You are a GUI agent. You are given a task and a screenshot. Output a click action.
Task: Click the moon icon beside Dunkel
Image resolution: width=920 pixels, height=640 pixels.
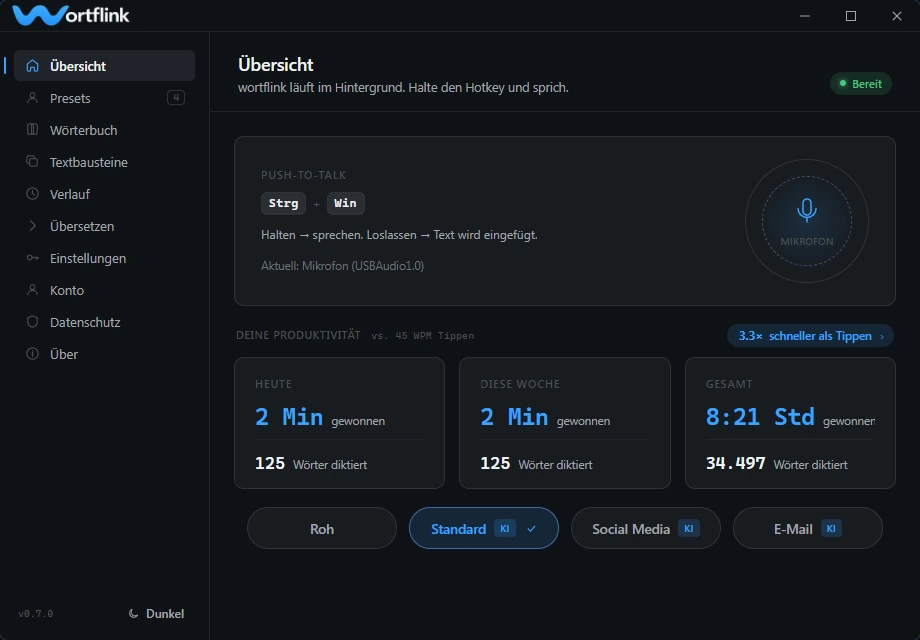coord(133,614)
